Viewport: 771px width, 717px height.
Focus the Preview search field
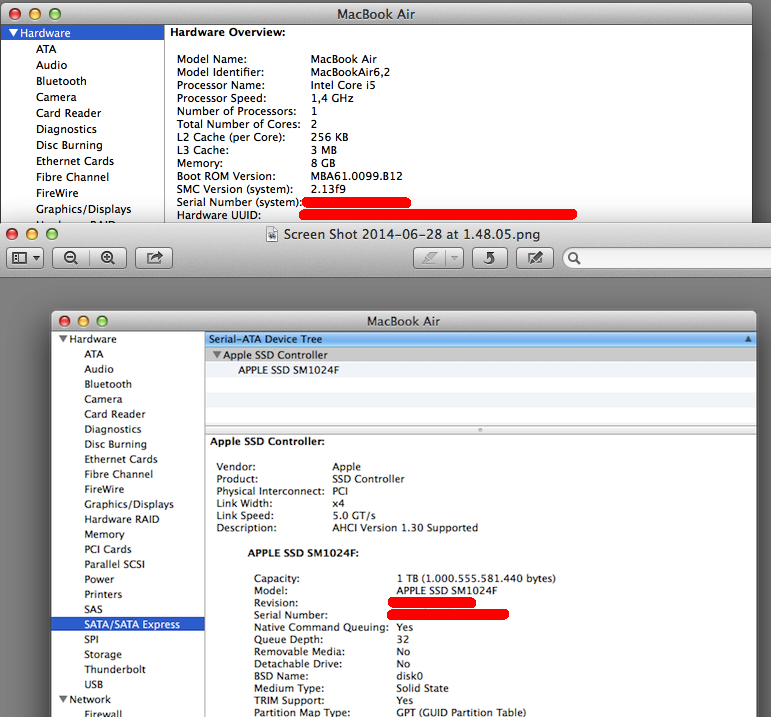(669, 258)
